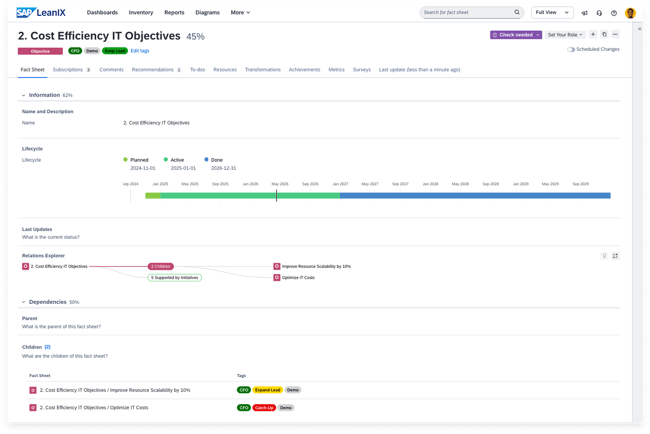The height and width of the screenshot is (434, 650).
Task: Switch to the Achievements tab
Action: (x=304, y=70)
